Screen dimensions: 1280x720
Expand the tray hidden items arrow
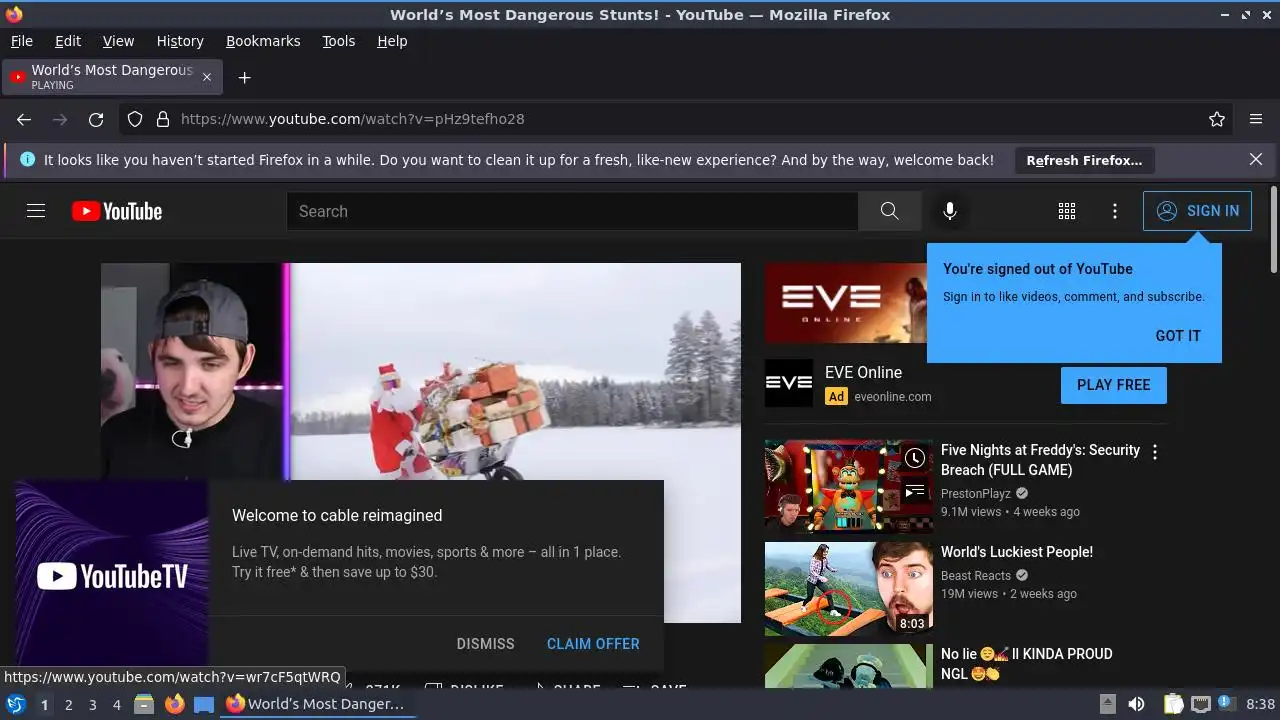[1107, 704]
